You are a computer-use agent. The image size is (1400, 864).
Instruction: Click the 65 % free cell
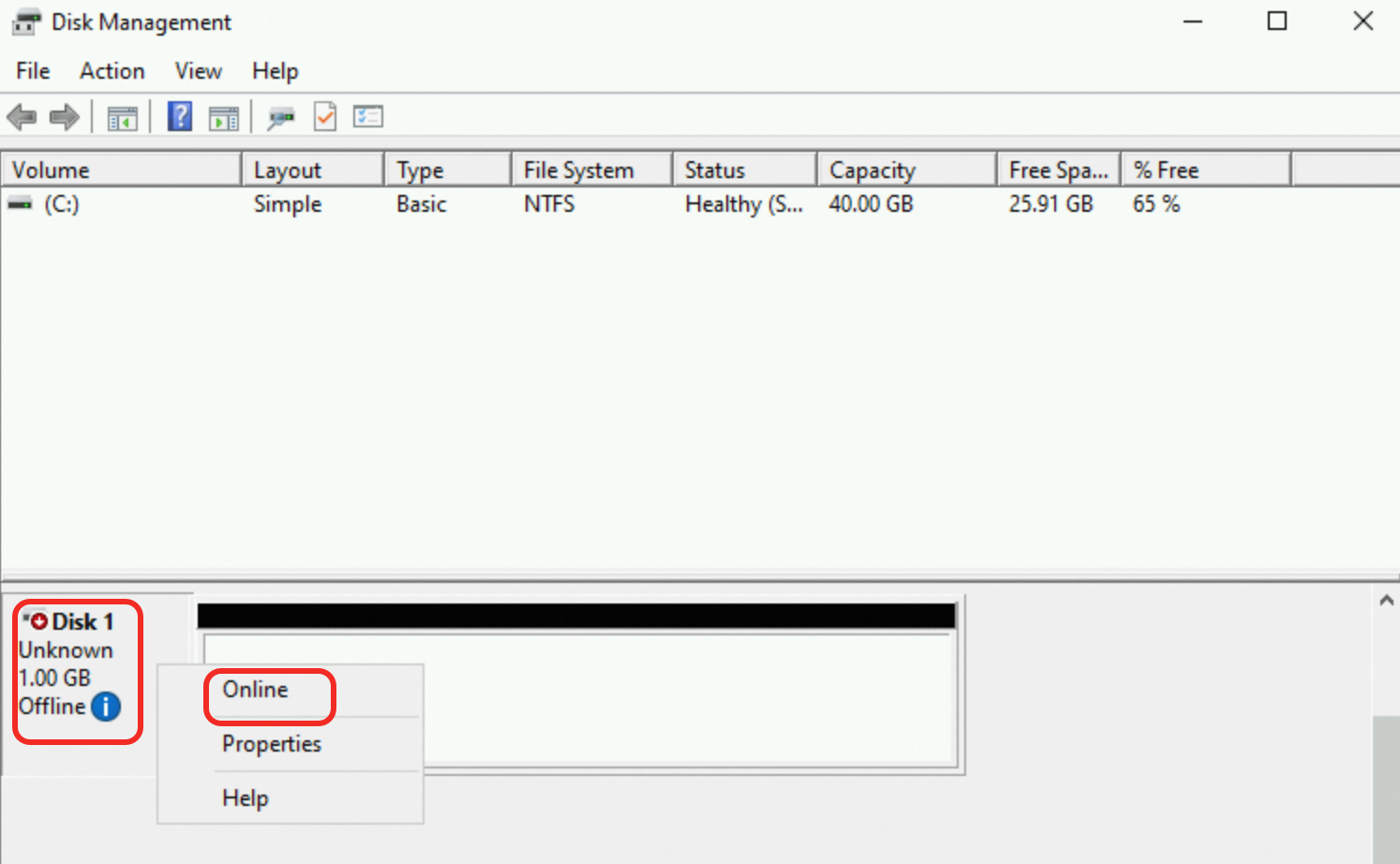point(1156,204)
